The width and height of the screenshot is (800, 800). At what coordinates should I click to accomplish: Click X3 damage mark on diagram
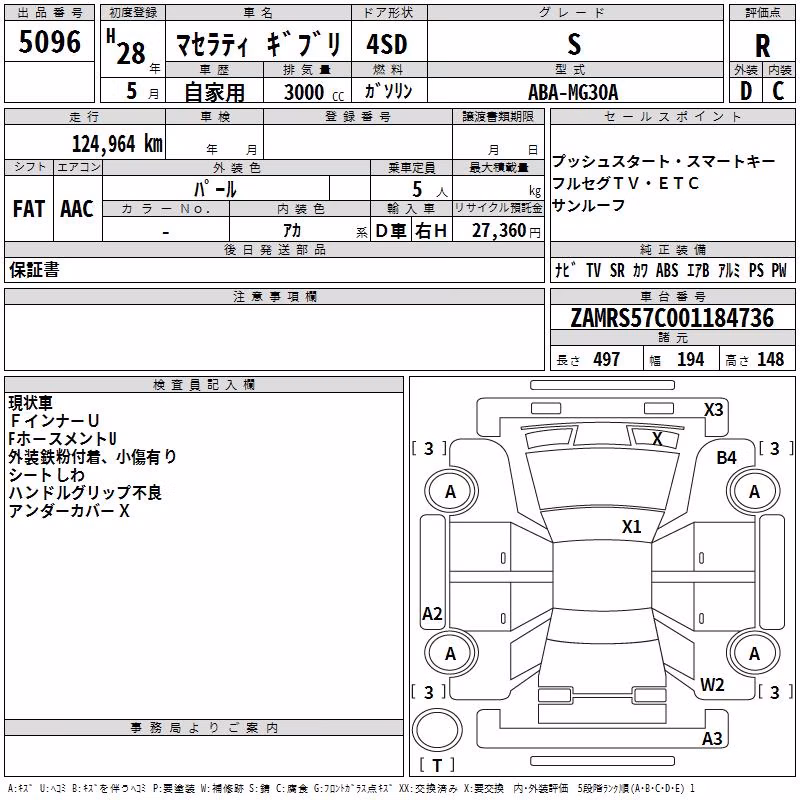[x=713, y=410]
